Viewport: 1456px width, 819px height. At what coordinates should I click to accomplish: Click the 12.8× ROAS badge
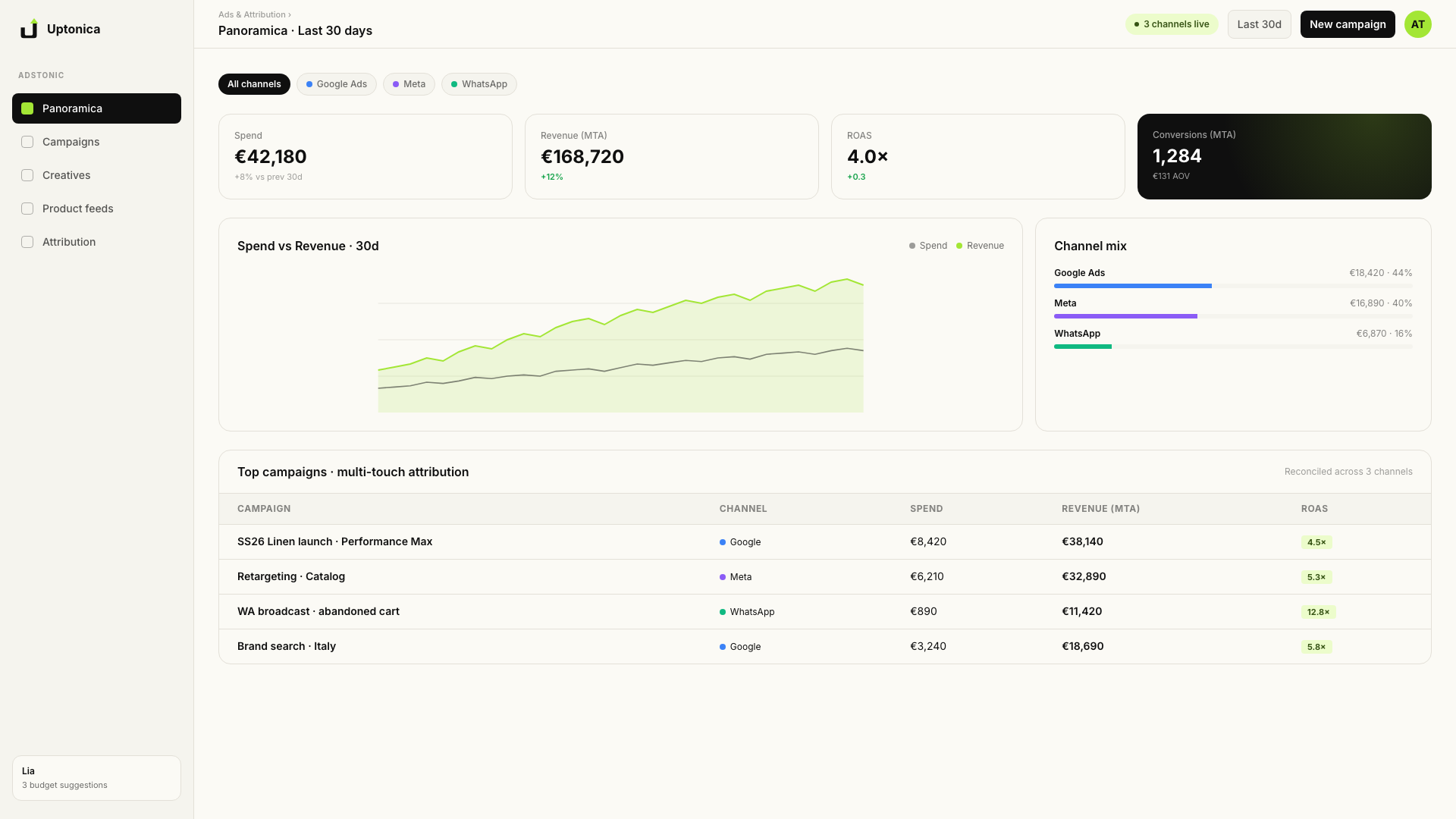tap(1318, 612)
